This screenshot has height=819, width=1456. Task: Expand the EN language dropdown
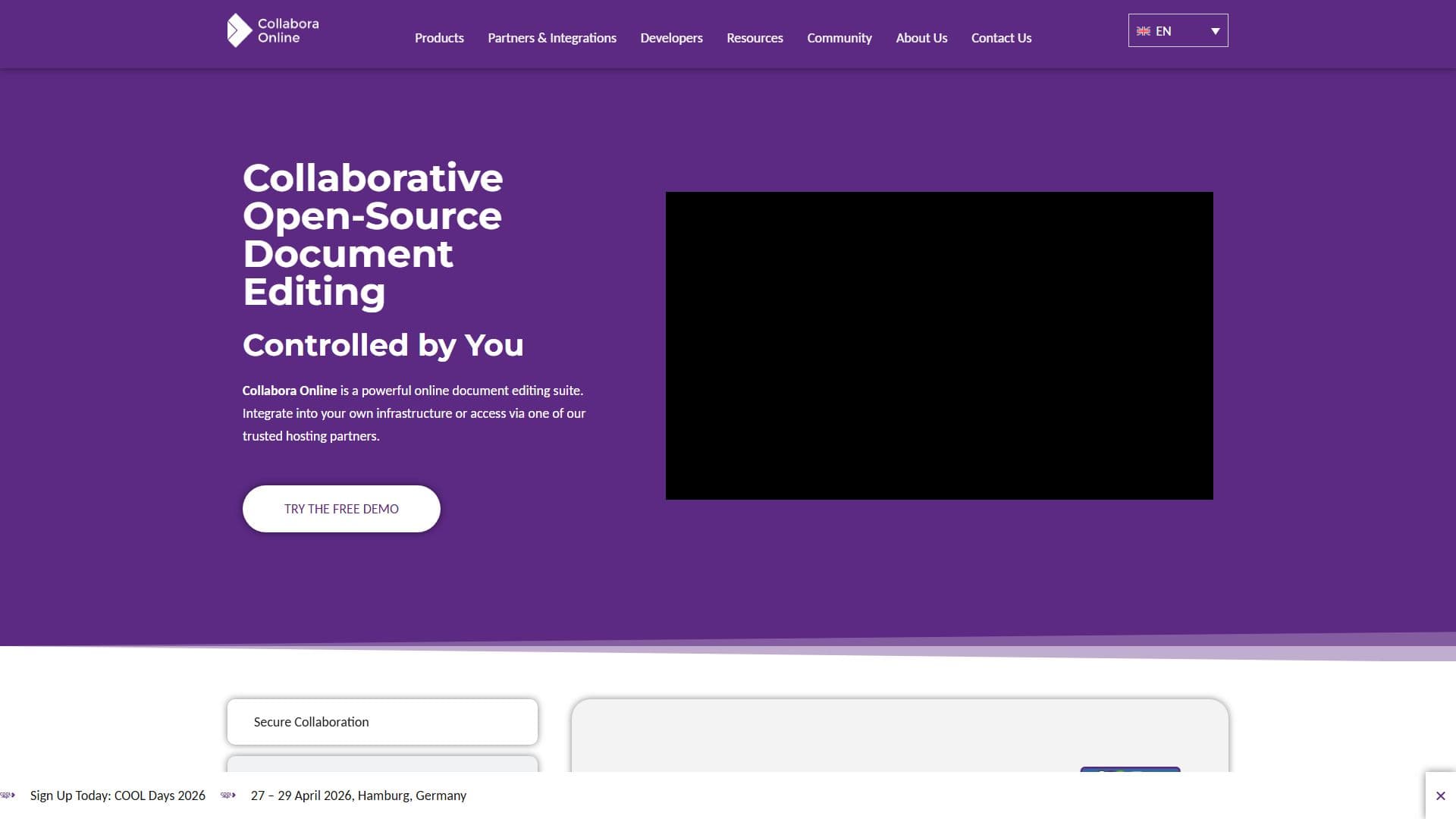click(x=1178, y=31)
